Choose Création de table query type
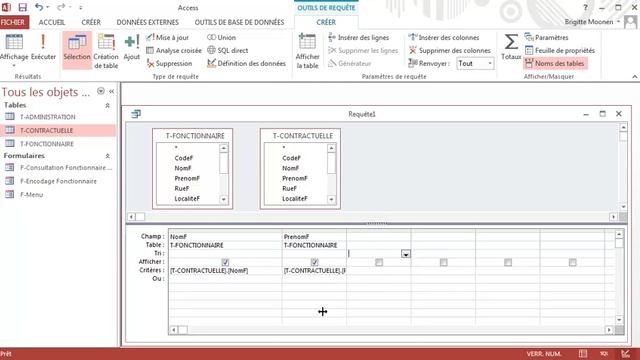This screenshot has height=360, width=640. click(106, 51)
